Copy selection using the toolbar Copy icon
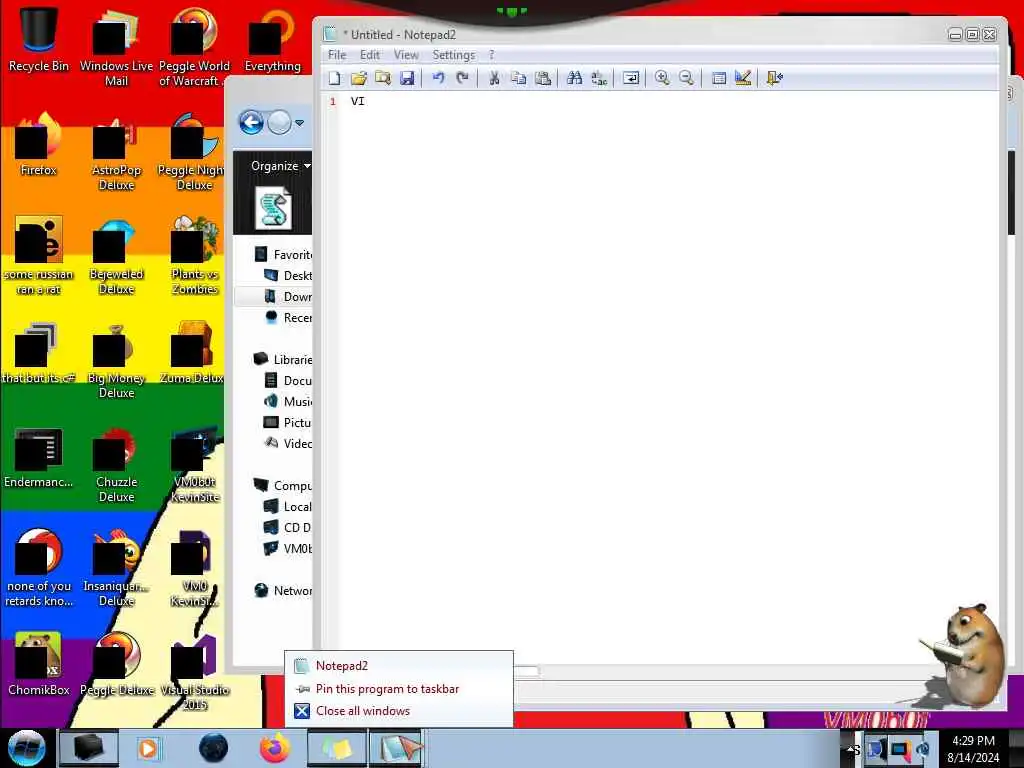1024x768 pixels. pos(519,78)
